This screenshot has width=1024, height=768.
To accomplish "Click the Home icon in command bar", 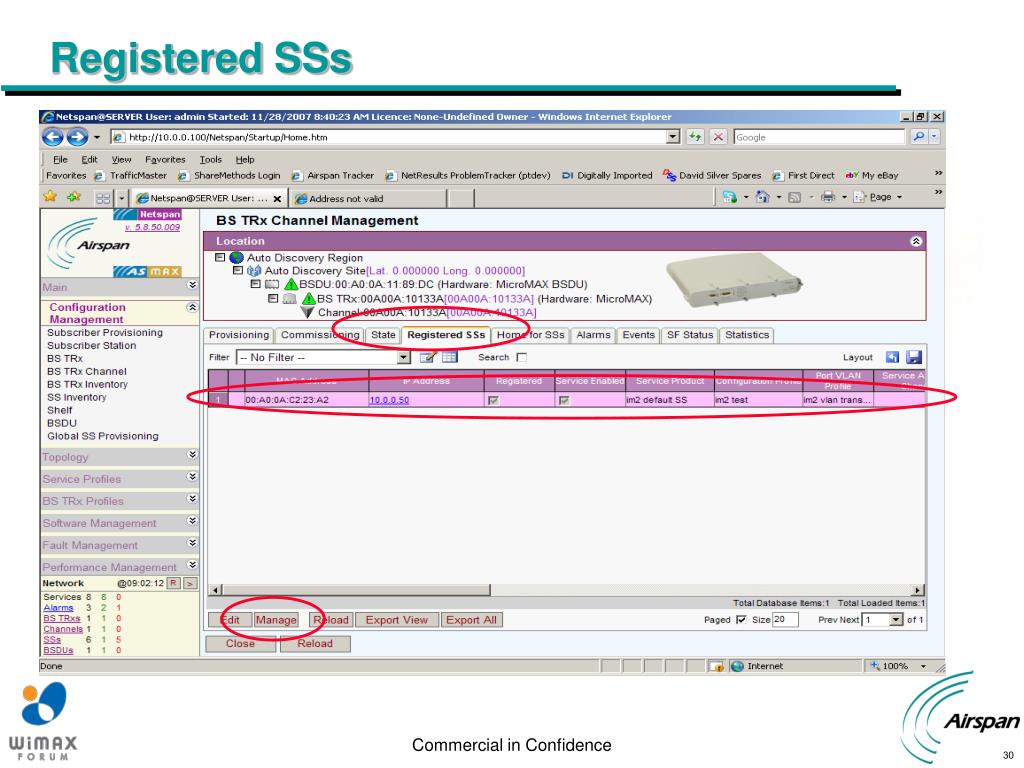I will click(x=762, y=197).
